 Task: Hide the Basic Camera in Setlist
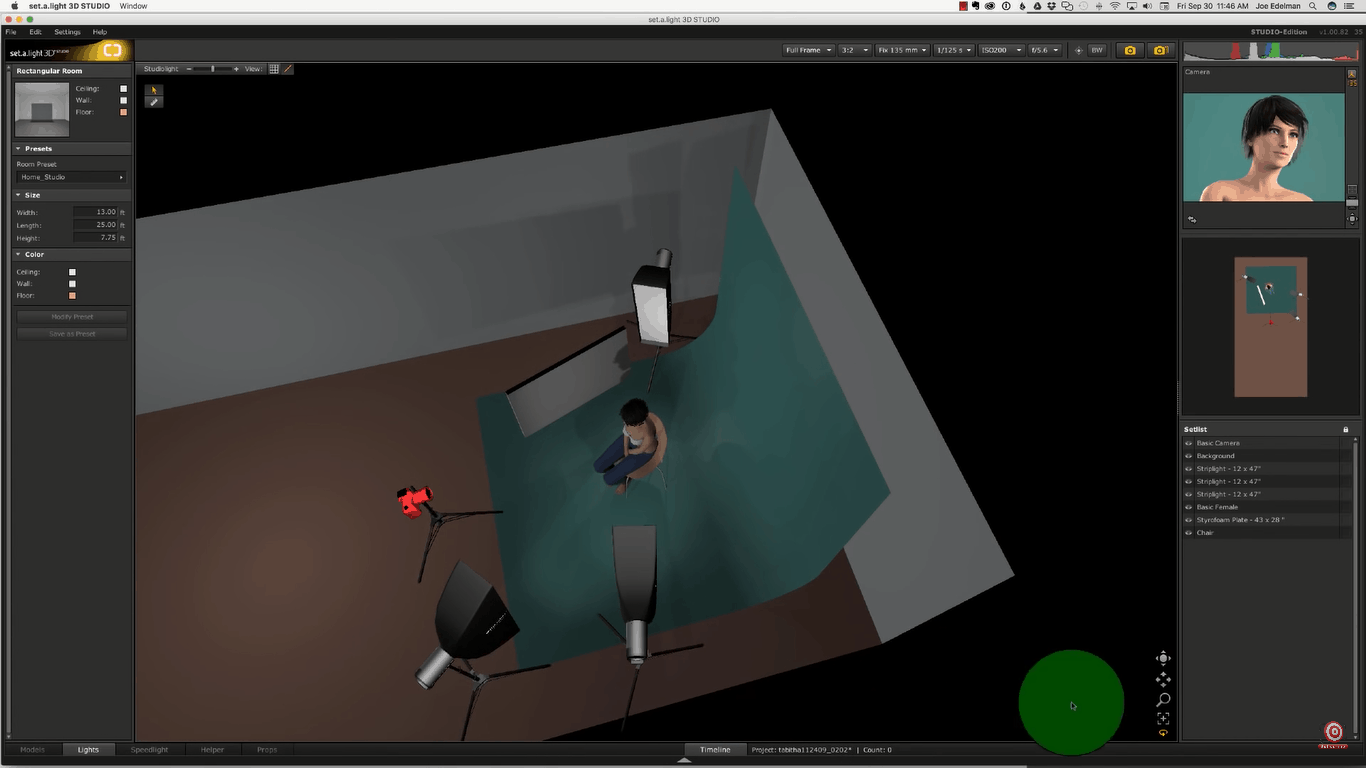pos(1189,443)
